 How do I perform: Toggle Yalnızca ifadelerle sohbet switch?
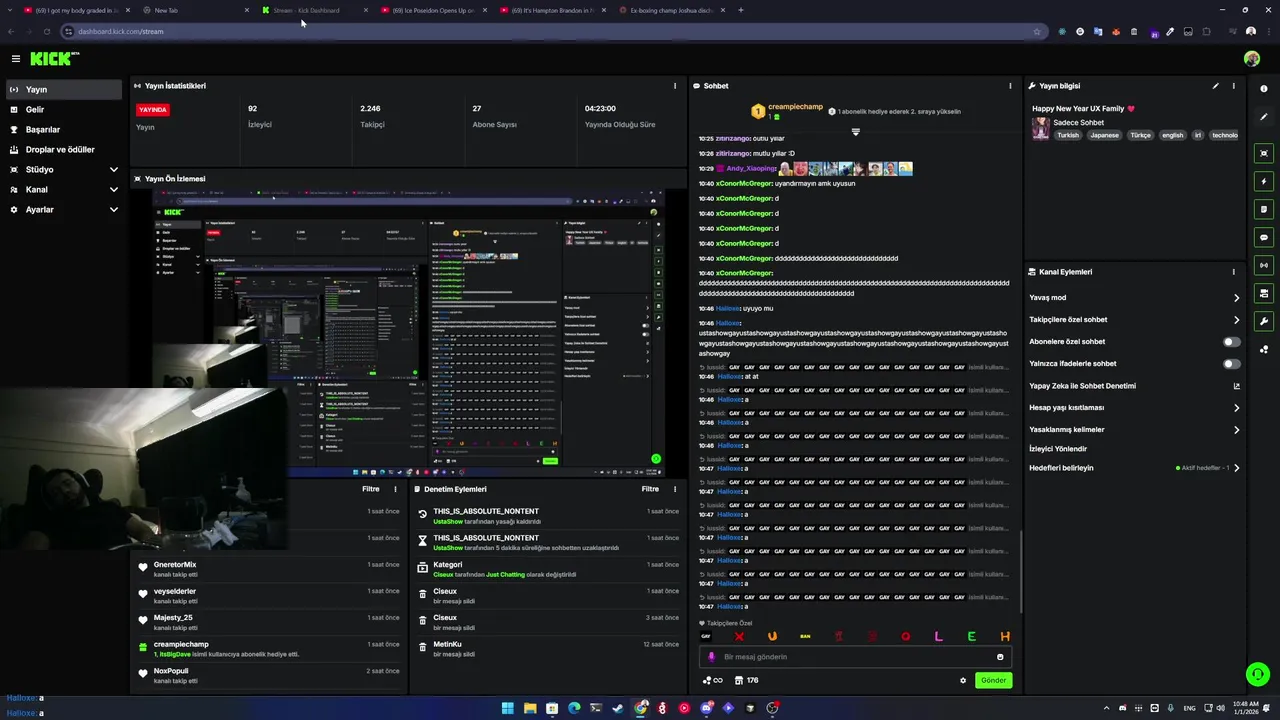click(x=1232, y=364)
